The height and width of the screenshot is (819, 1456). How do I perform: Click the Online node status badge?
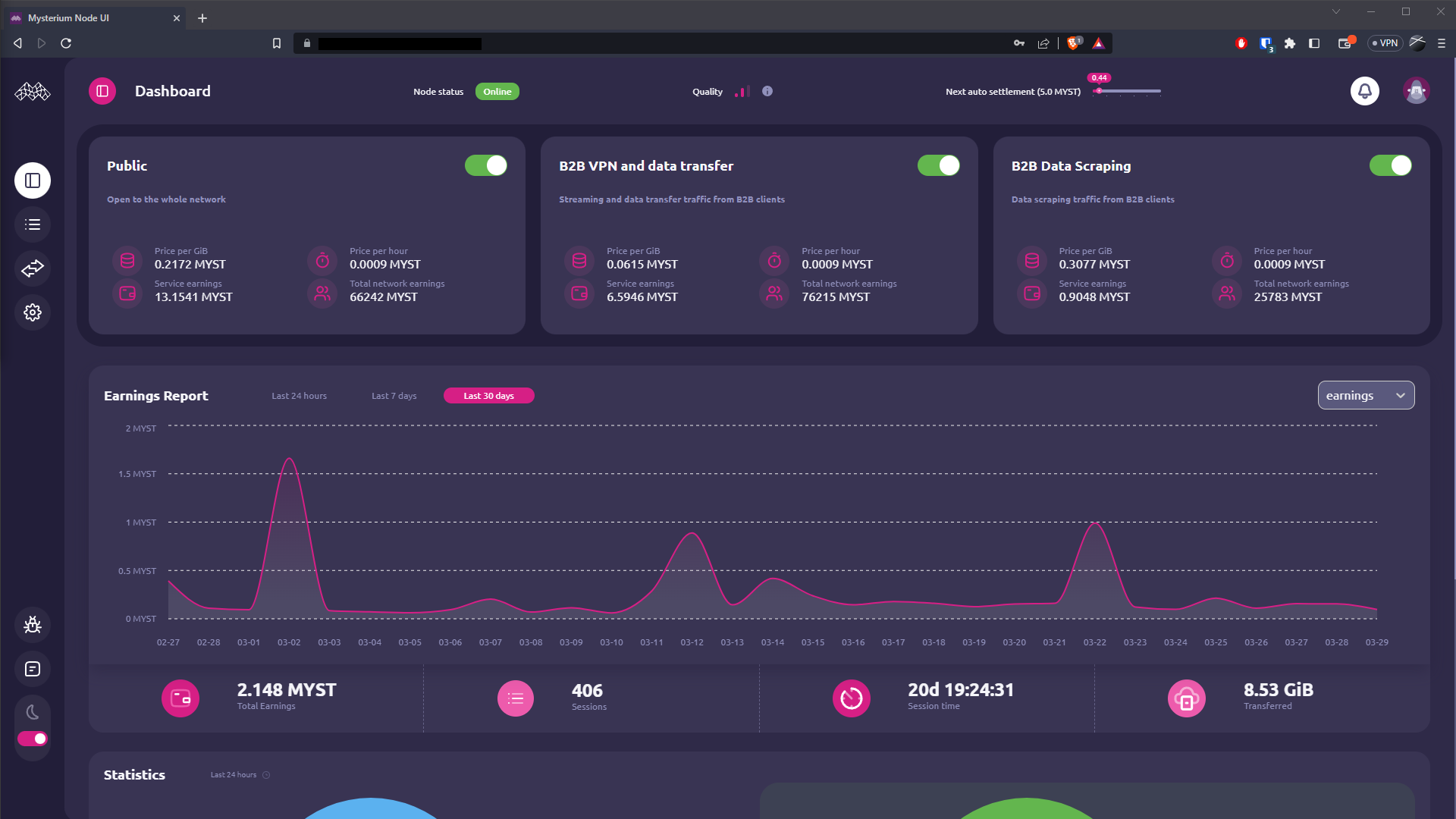497,91
